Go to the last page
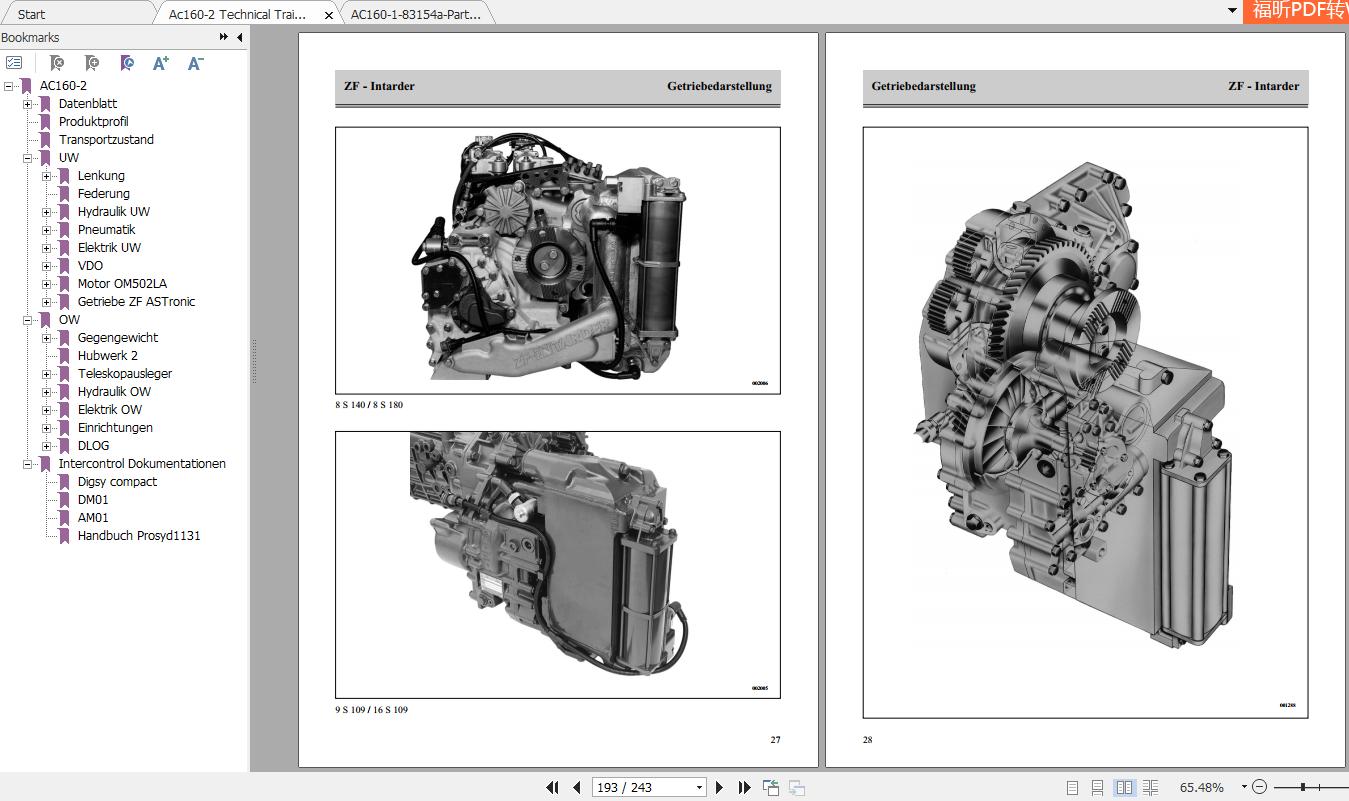 coord(744,787)
